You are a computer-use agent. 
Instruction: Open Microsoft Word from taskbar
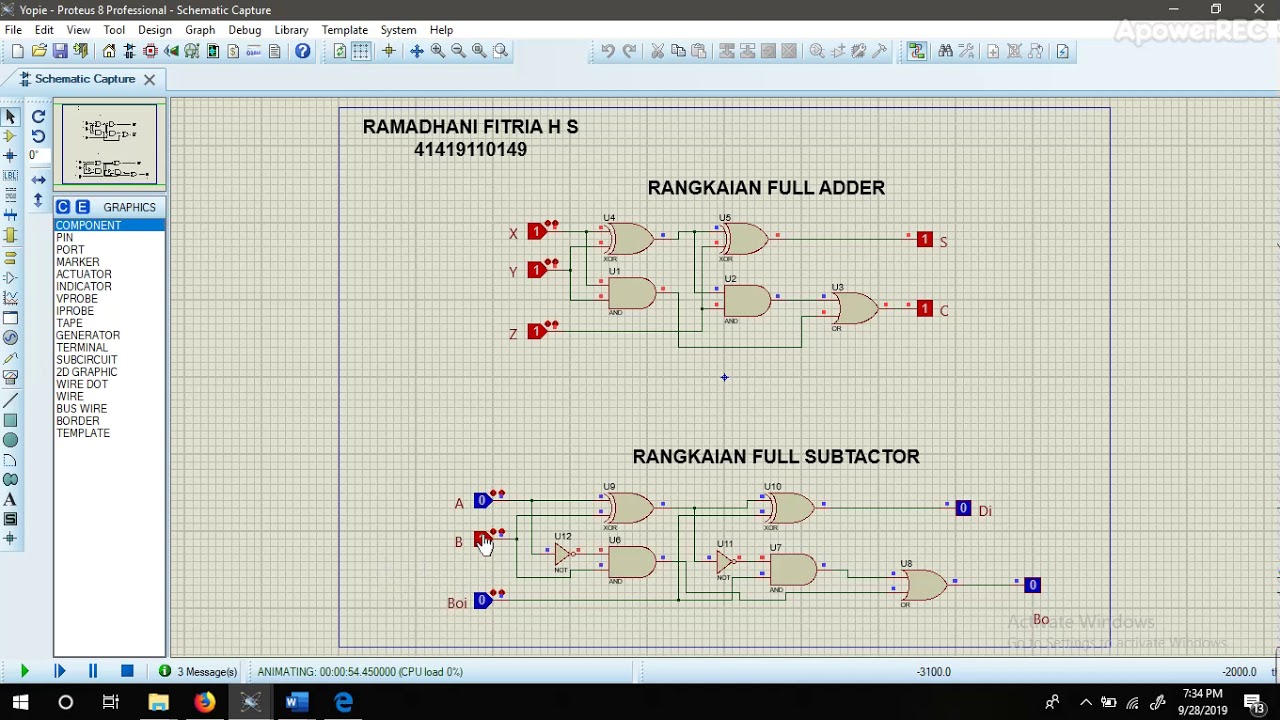(296, 702)
